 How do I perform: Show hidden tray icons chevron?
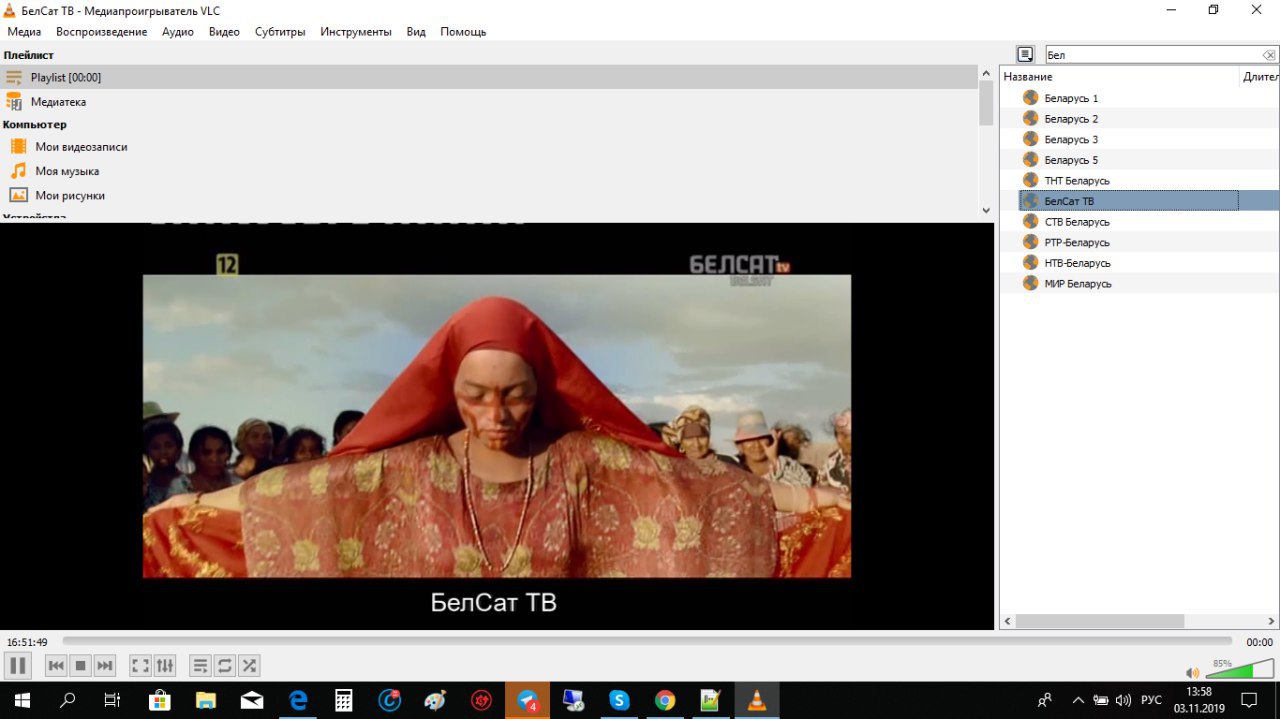(x=1078, y=700)
